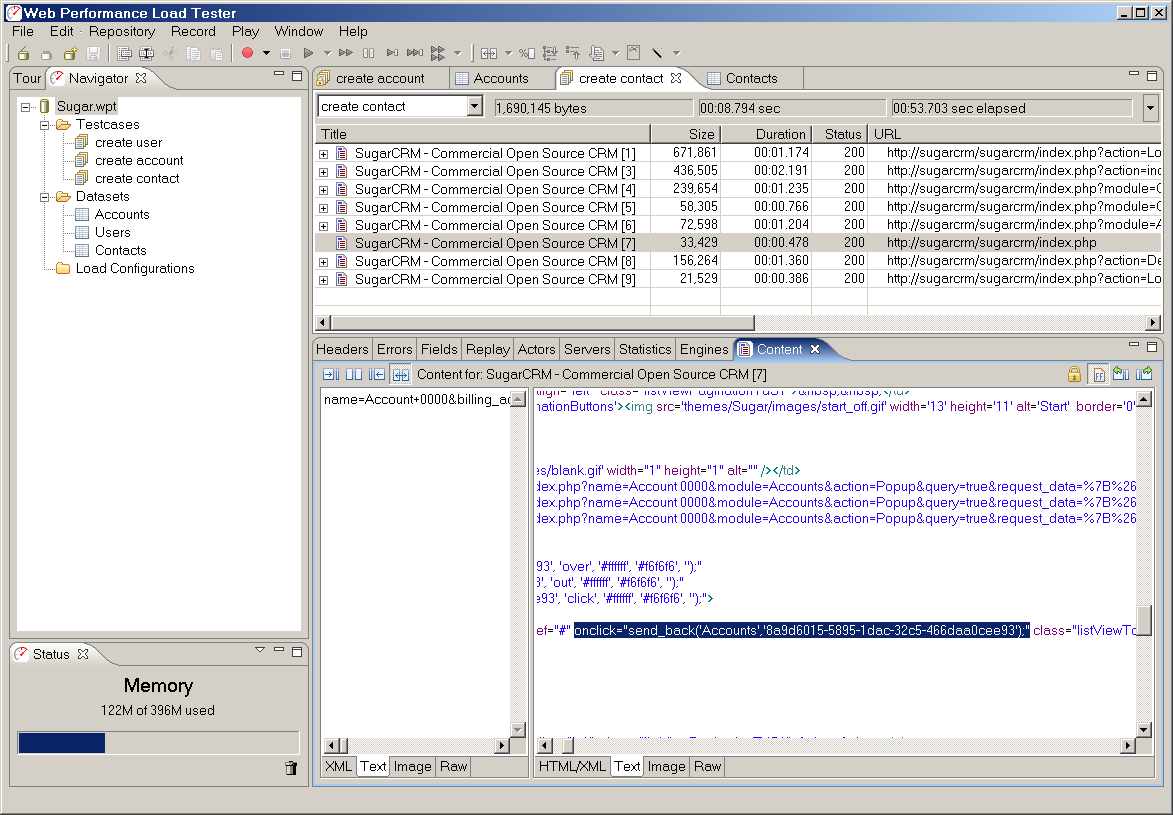Click the Open repository toolbar icon

click(x=23, y=53)
